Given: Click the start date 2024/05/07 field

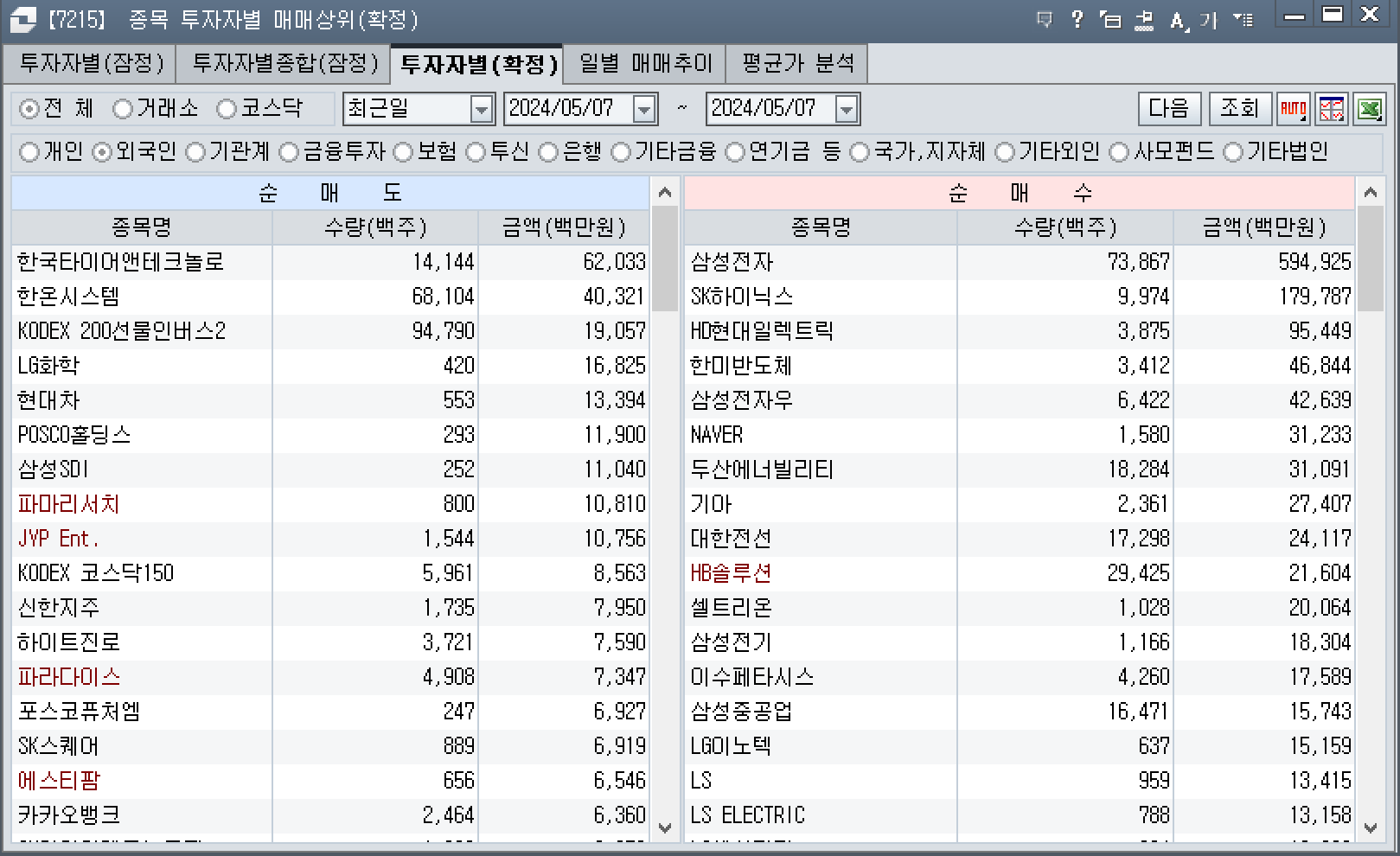Looking at the screenshot, I should click(569, 110).
